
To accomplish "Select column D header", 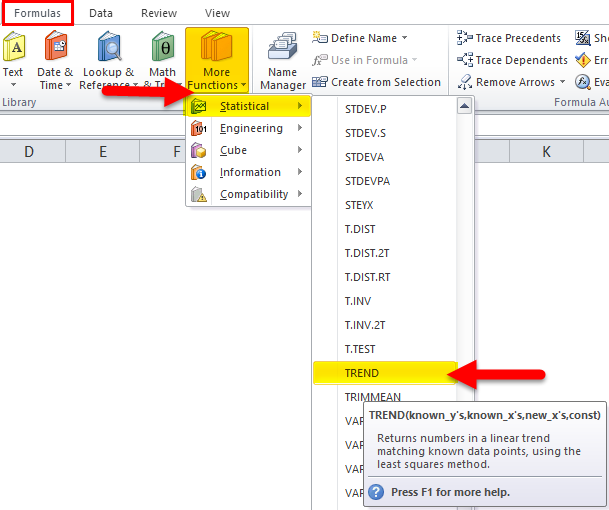I will click(29, 151).
